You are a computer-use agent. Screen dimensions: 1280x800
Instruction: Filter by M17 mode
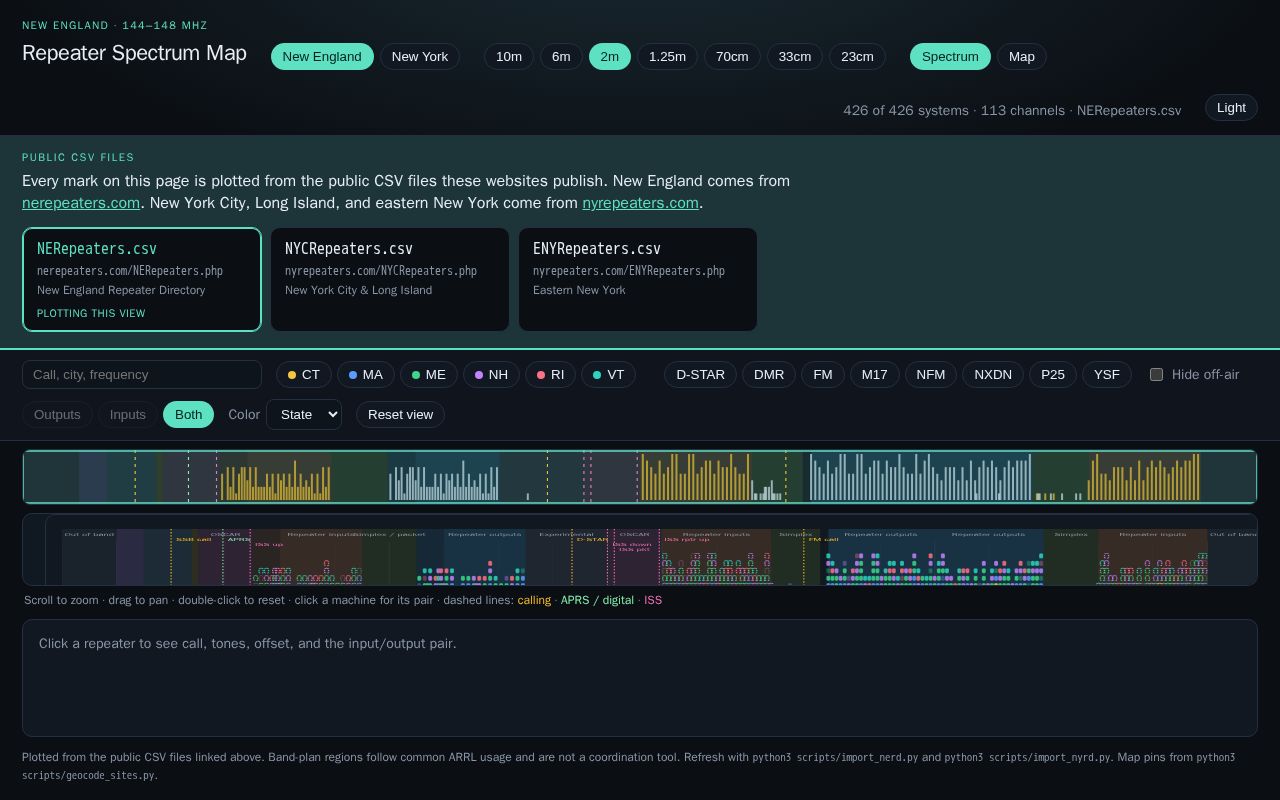pyautogui.click(x=875, y=374)
